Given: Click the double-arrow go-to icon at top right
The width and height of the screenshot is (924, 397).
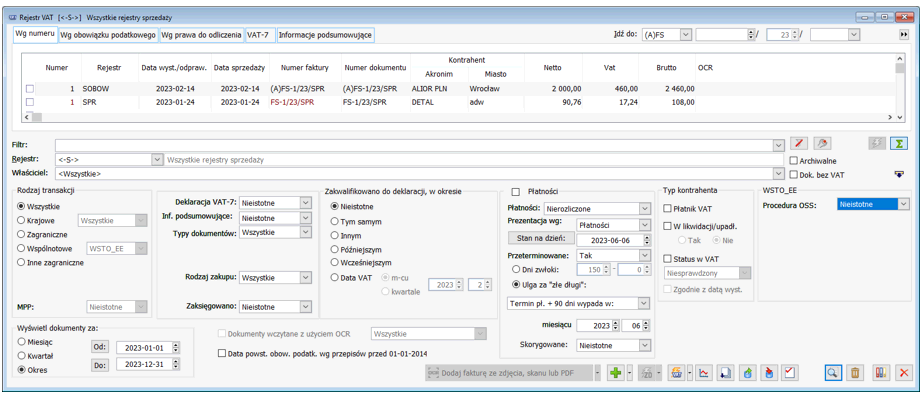Looking at the screenshot, I should pyautogui.click(x=904, y=35).
